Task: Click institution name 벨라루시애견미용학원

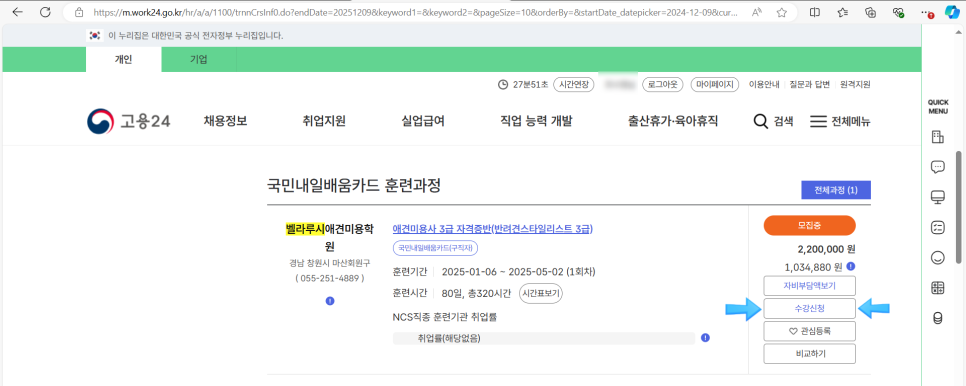Action: 330,238
